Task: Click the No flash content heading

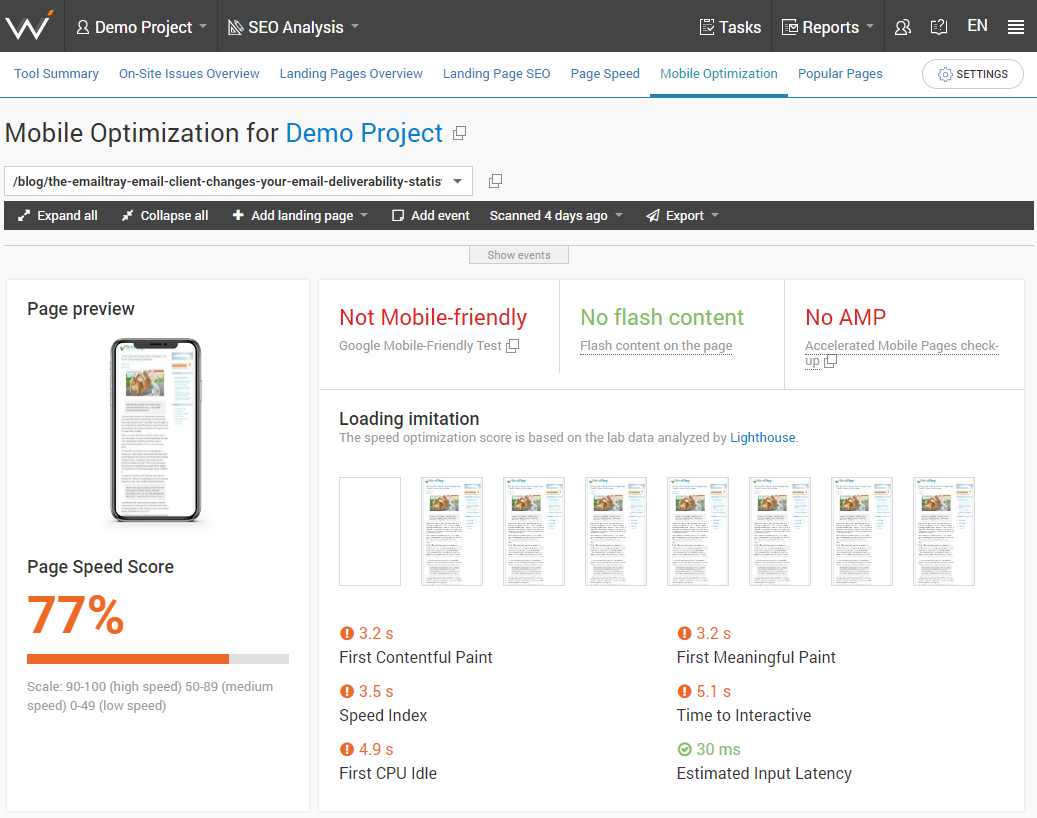Action: [x=662, y=317]
